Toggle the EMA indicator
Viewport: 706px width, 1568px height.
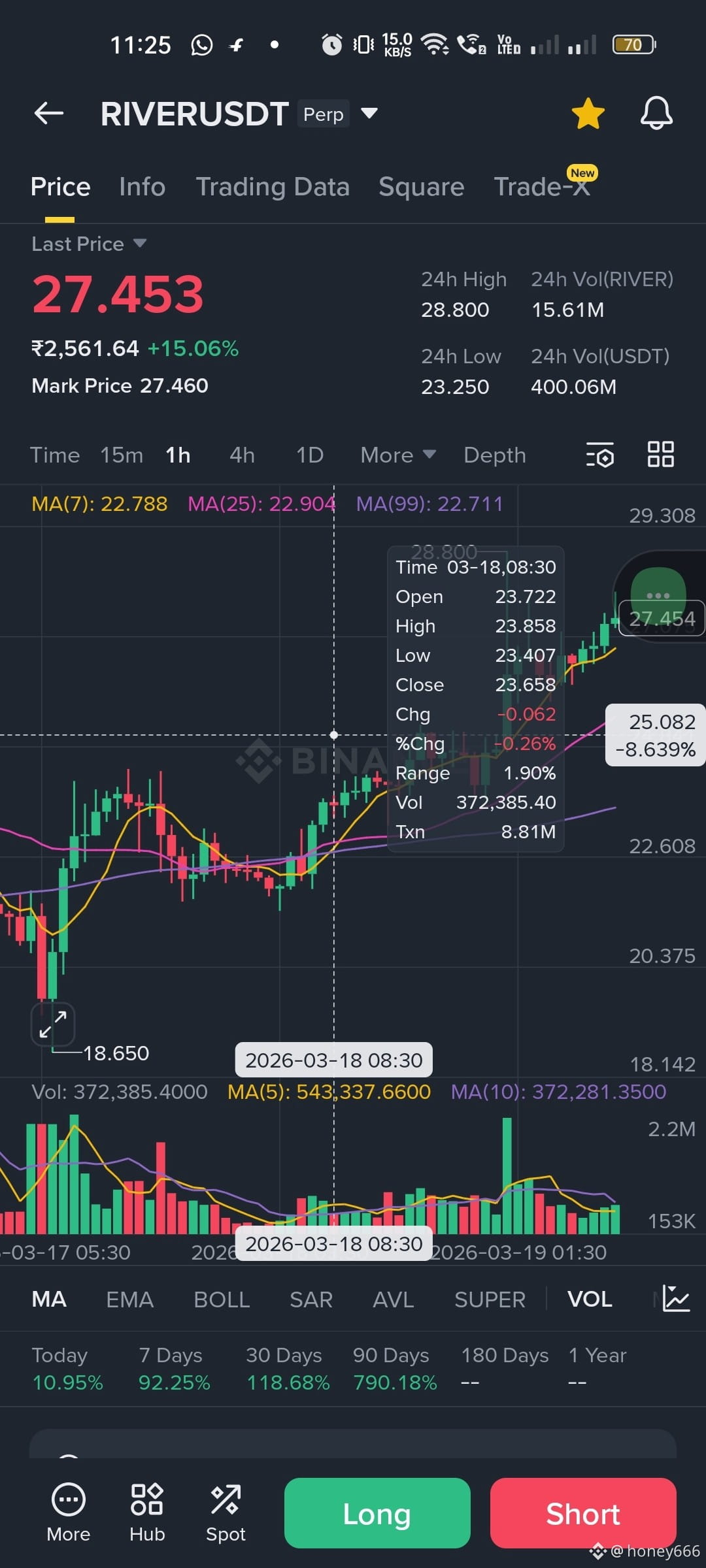tap(129, 1299)
